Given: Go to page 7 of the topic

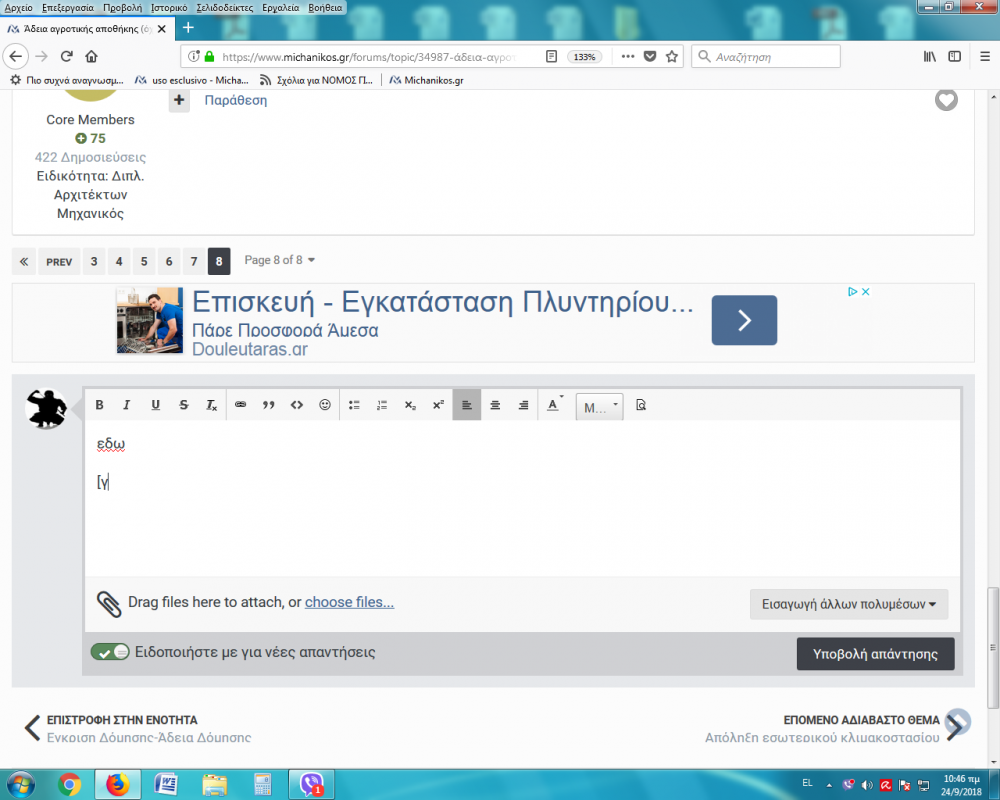Looking at the screenshot, I should click(194, 262).
